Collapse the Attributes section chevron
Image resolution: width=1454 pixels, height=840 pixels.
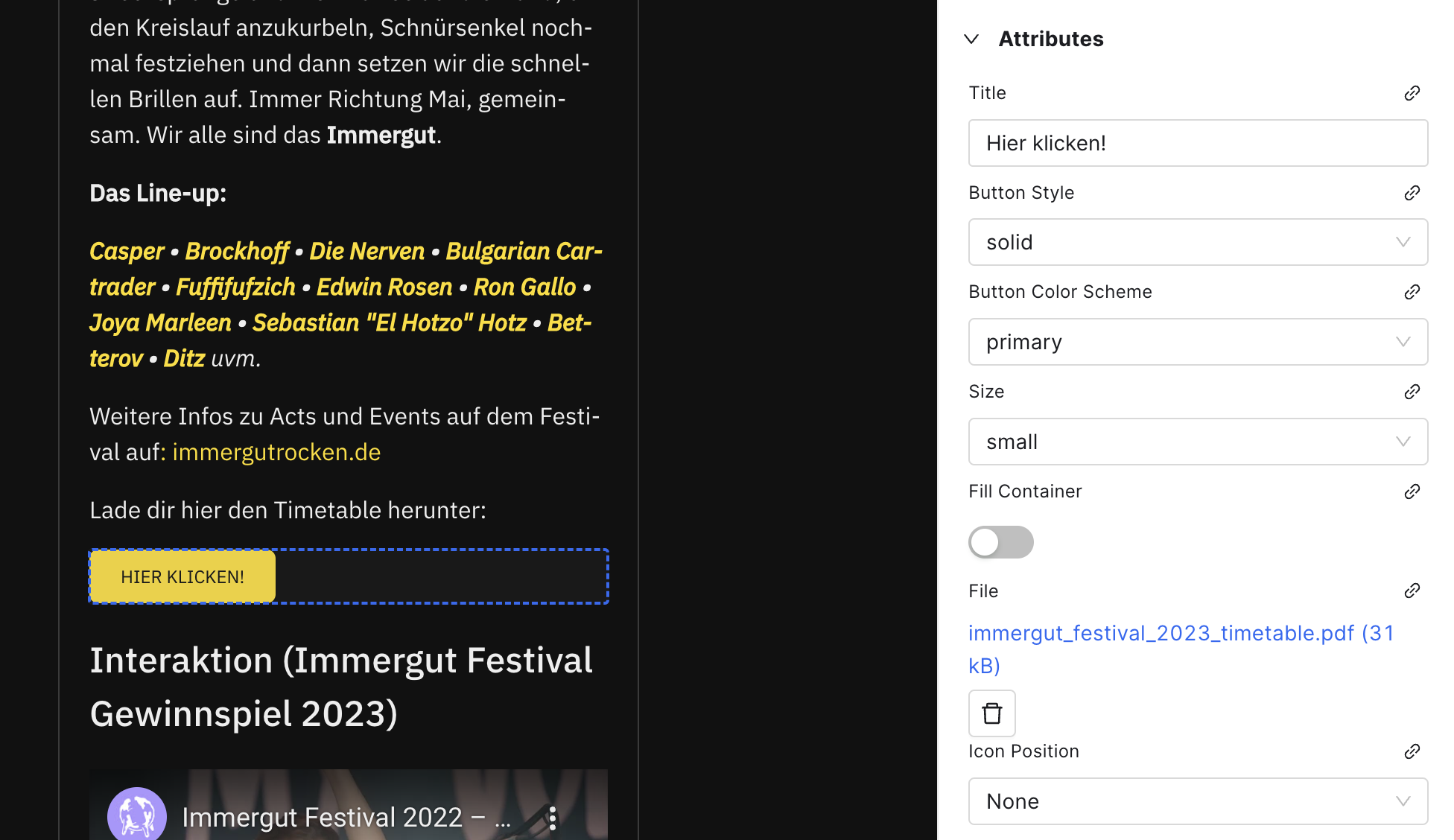click(x=971, y=39)
